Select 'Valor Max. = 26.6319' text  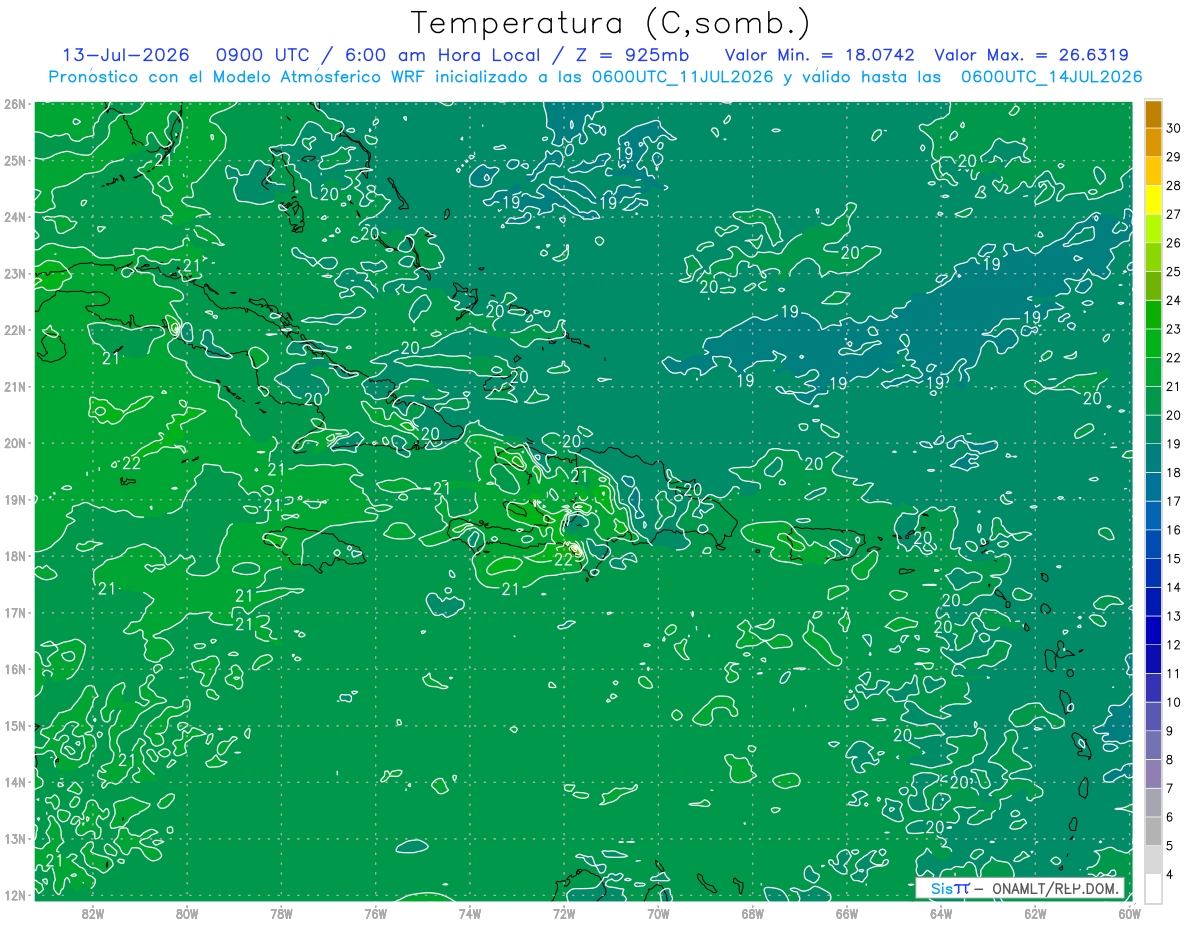coord(1031,55)
